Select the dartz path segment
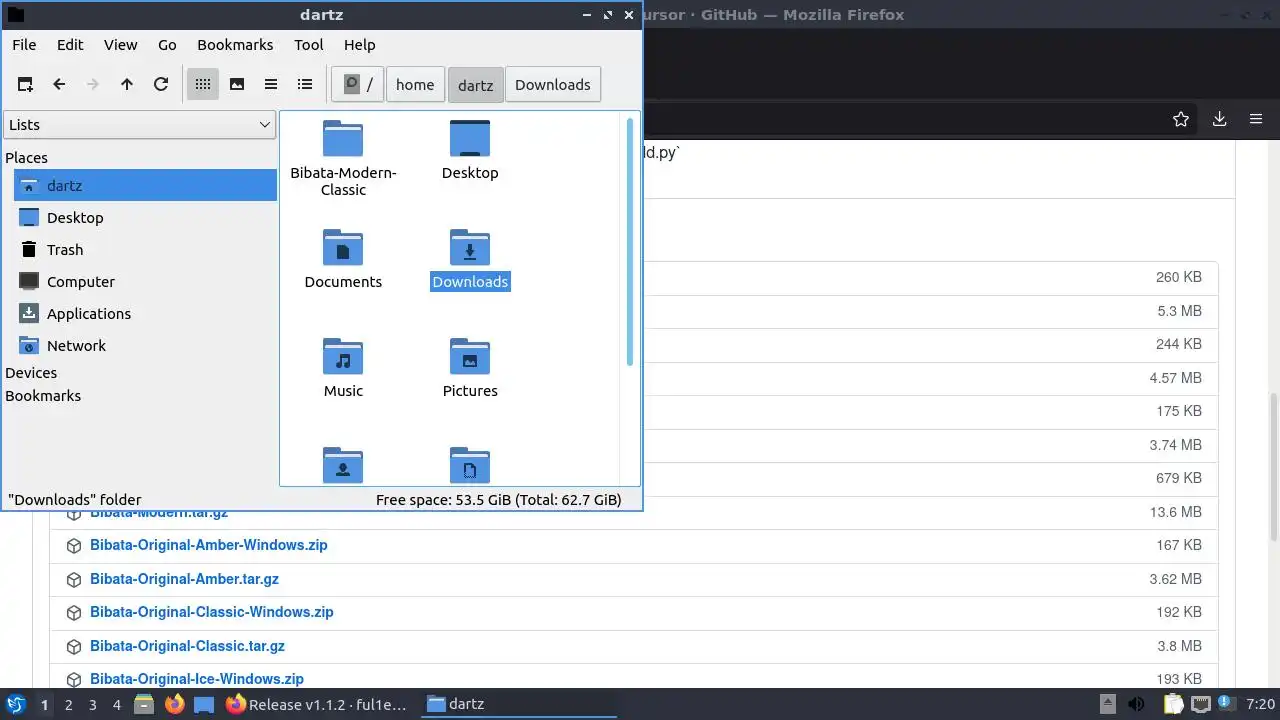Screen dimensions: 1280x720 coord(476,84)
